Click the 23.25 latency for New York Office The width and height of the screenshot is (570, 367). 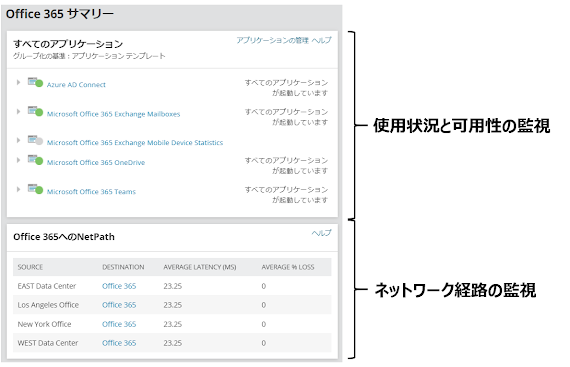point(173,324)
